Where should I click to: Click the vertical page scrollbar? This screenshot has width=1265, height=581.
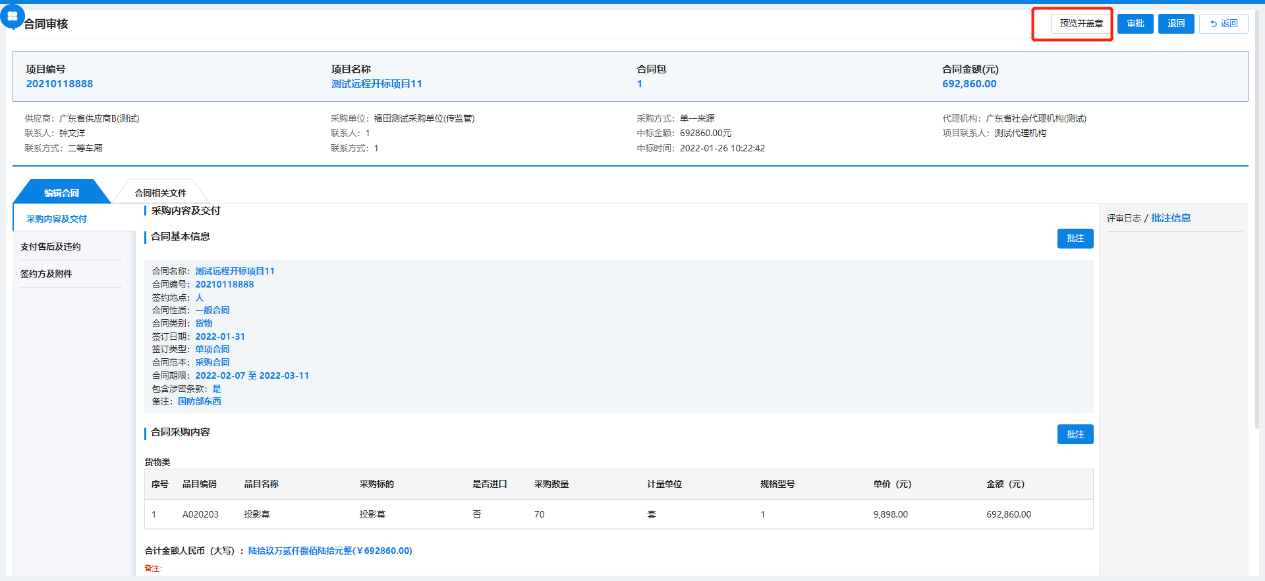(1257, 200)
